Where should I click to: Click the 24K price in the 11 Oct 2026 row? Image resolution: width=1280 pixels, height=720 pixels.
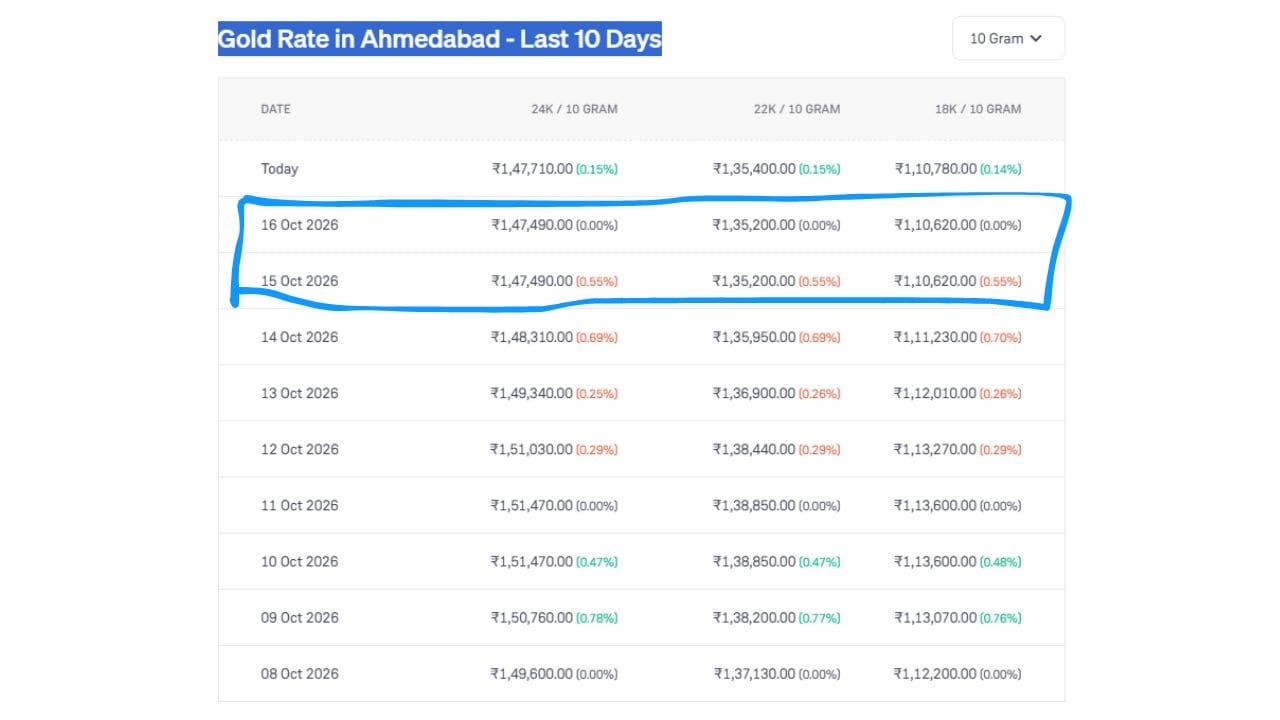532,505
